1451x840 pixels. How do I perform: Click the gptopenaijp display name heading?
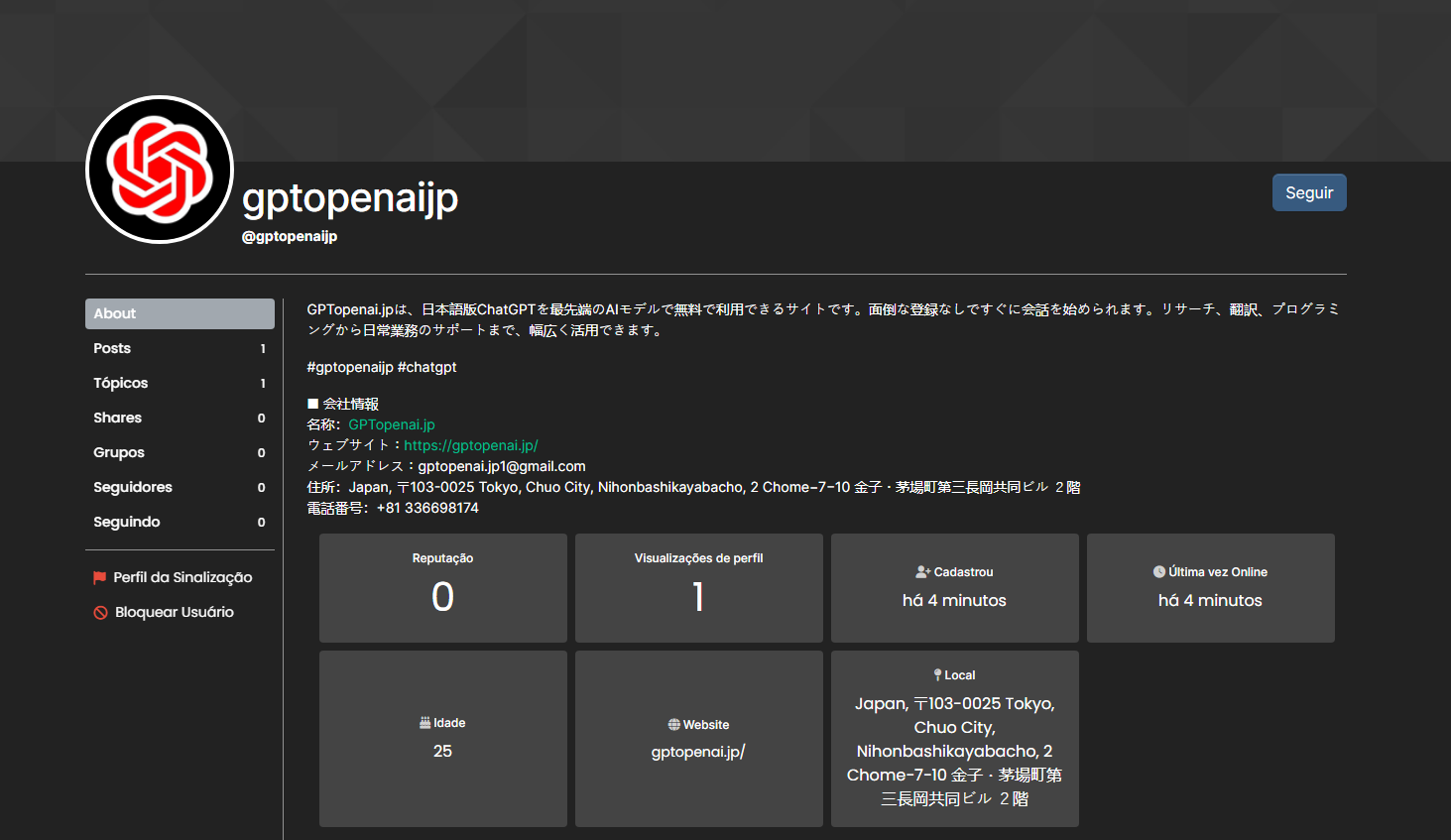[x=350, y=198]
